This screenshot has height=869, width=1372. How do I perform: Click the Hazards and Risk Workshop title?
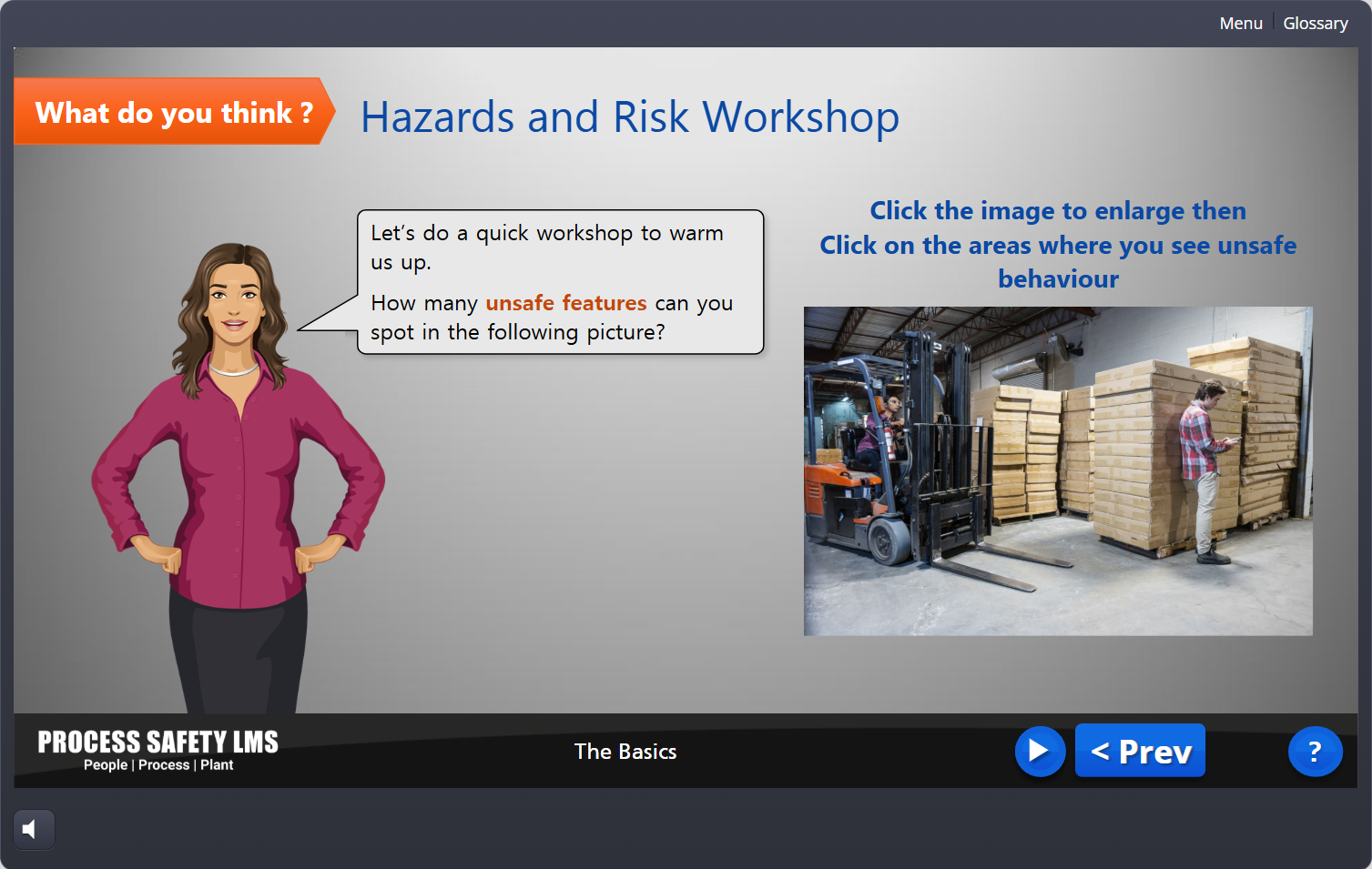coord(630,117)
